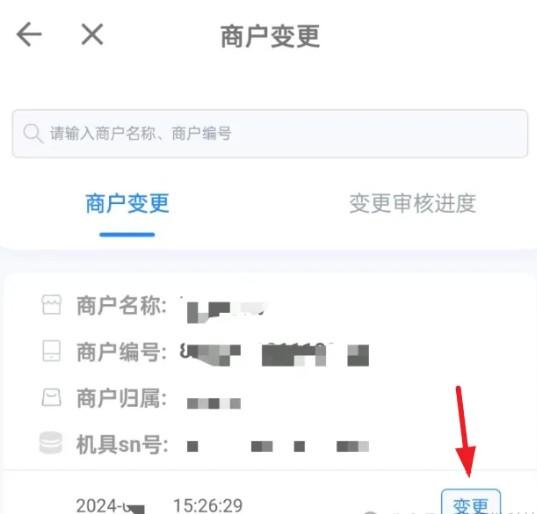Viewport: 537px width, 514px height.
Task: Click the 商户变更 page title
Action: (x=270, y=36)
